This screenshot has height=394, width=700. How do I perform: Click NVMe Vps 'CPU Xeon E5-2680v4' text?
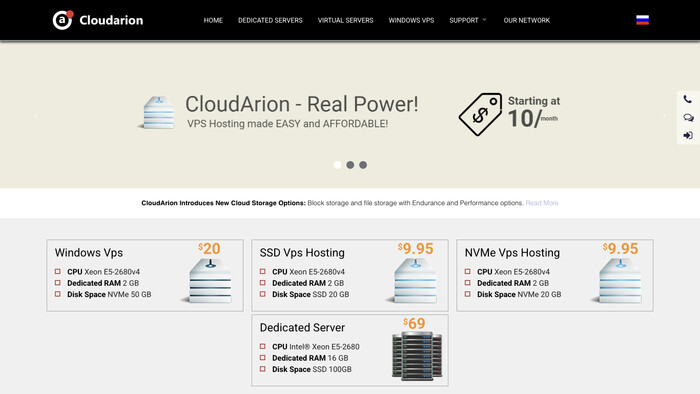pos(513,272)
